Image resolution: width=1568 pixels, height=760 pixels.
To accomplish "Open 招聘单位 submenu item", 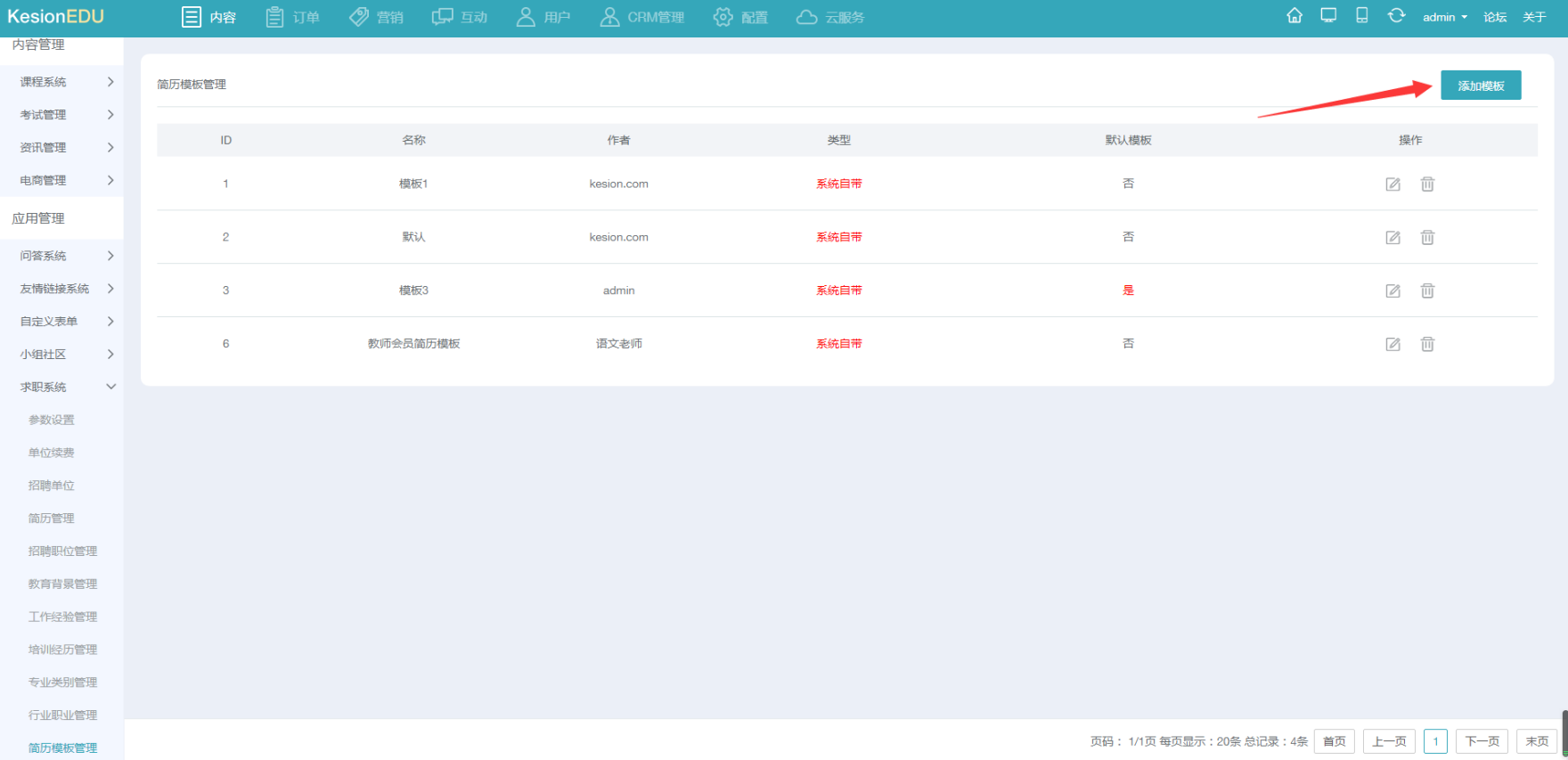I will 52,486.
